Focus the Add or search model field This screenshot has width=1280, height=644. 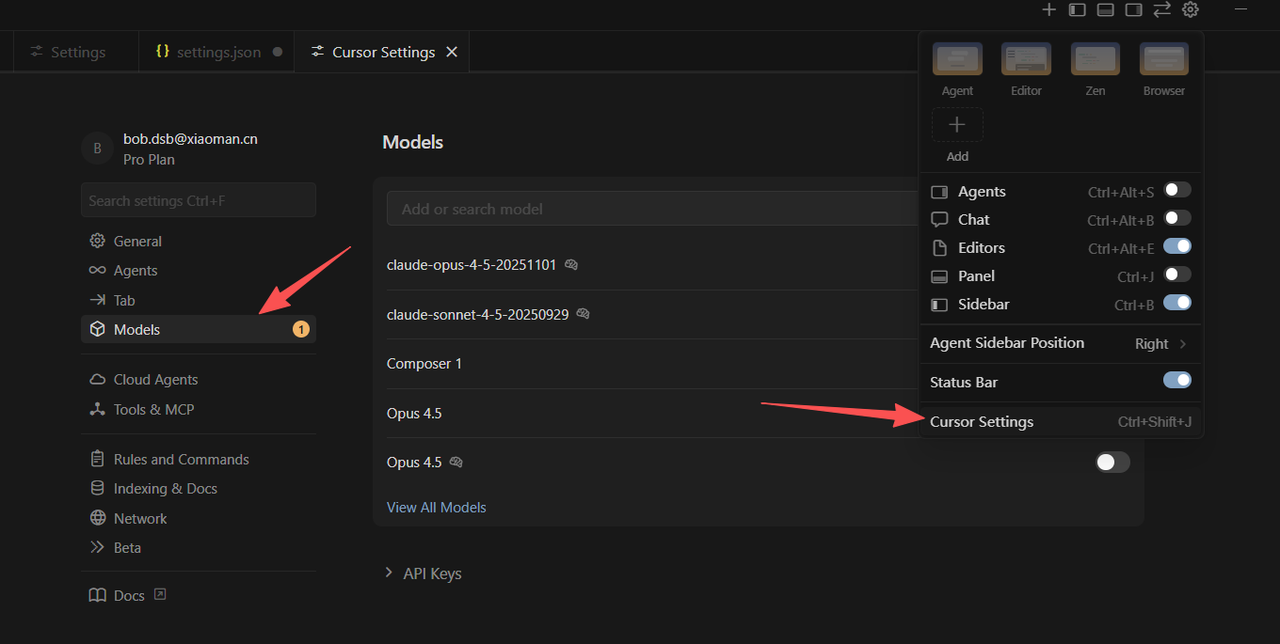coord(653,208)
